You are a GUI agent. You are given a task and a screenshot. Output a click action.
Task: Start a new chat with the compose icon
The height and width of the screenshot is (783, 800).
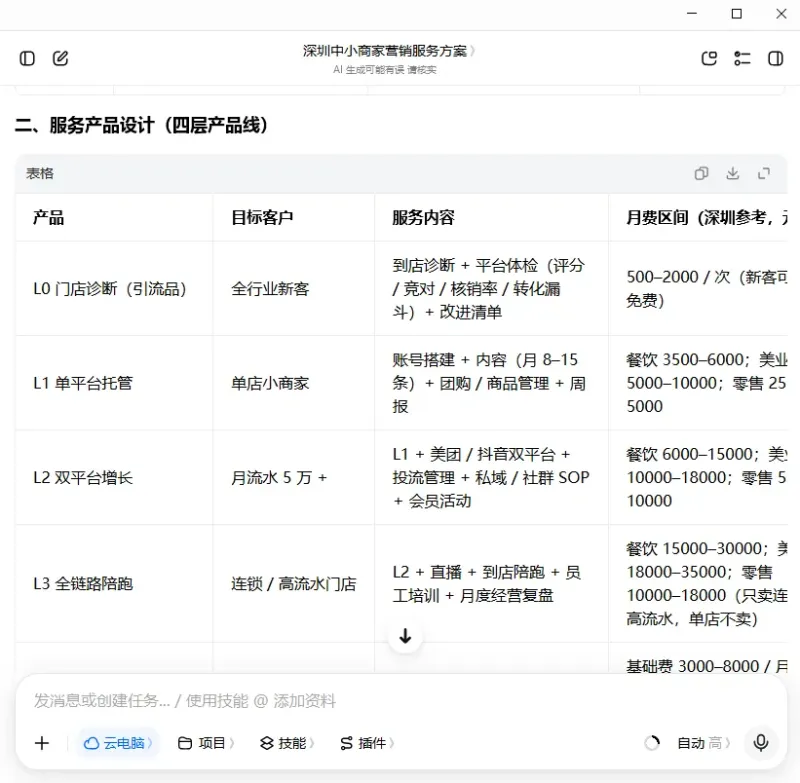(60, 59)
